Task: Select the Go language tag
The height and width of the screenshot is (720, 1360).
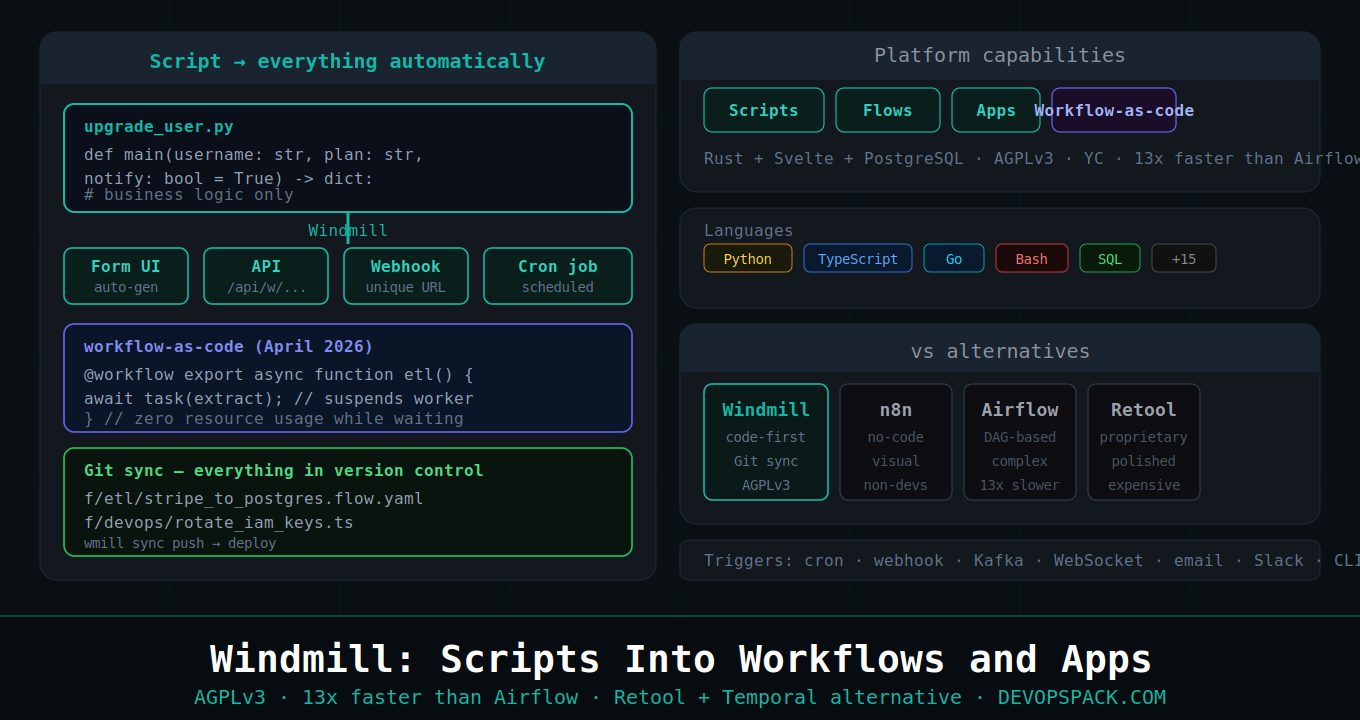Action: pos(954,258)
